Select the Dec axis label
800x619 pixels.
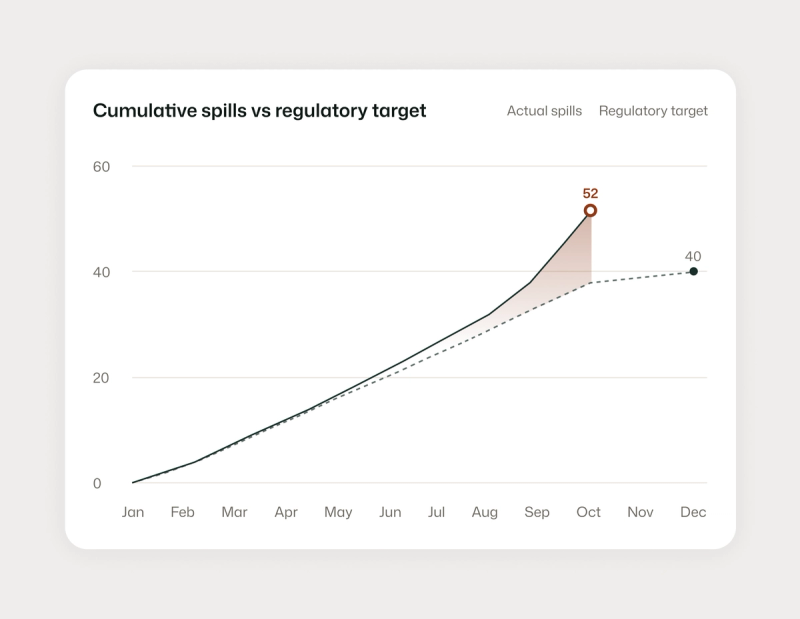(693, 512)
